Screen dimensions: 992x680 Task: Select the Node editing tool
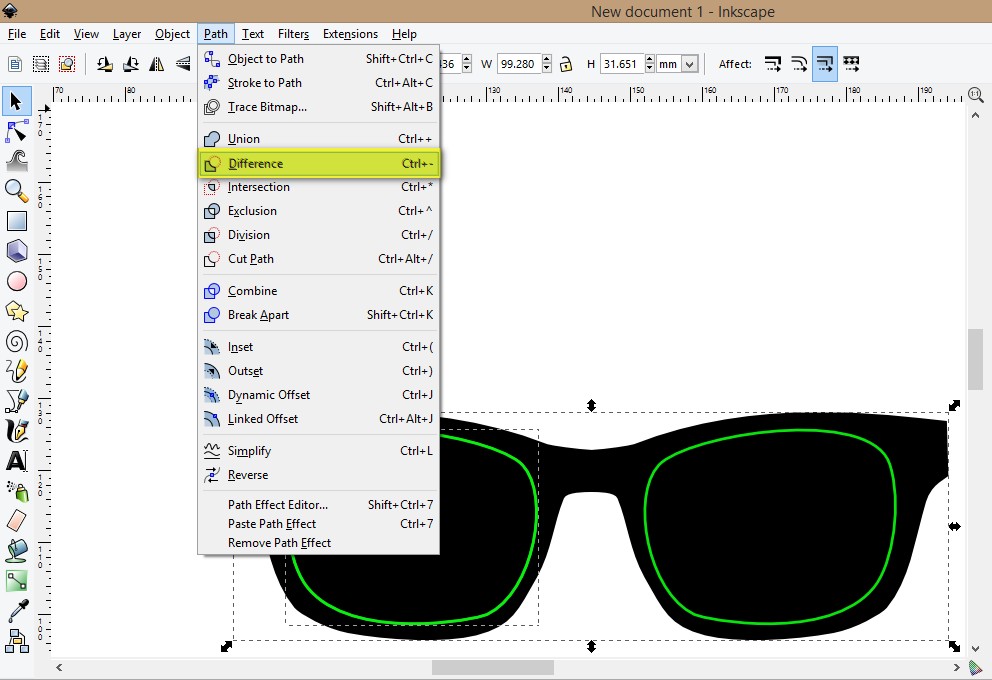16,131
